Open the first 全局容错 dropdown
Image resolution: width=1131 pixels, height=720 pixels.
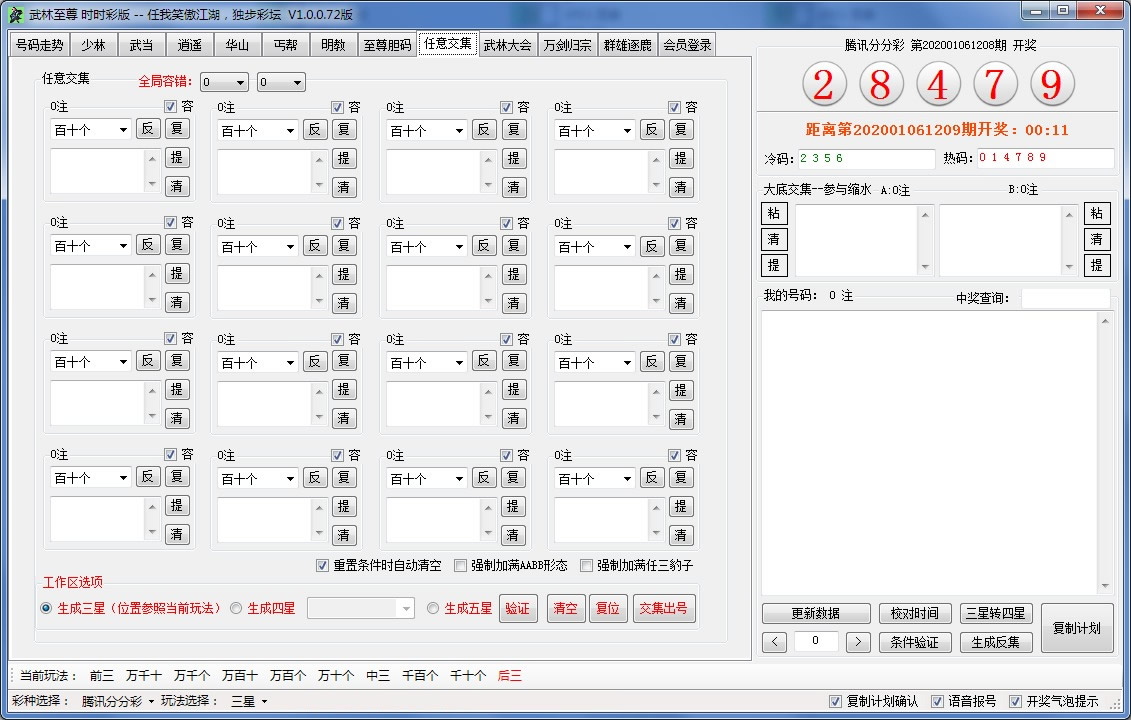tap(224, 83)
